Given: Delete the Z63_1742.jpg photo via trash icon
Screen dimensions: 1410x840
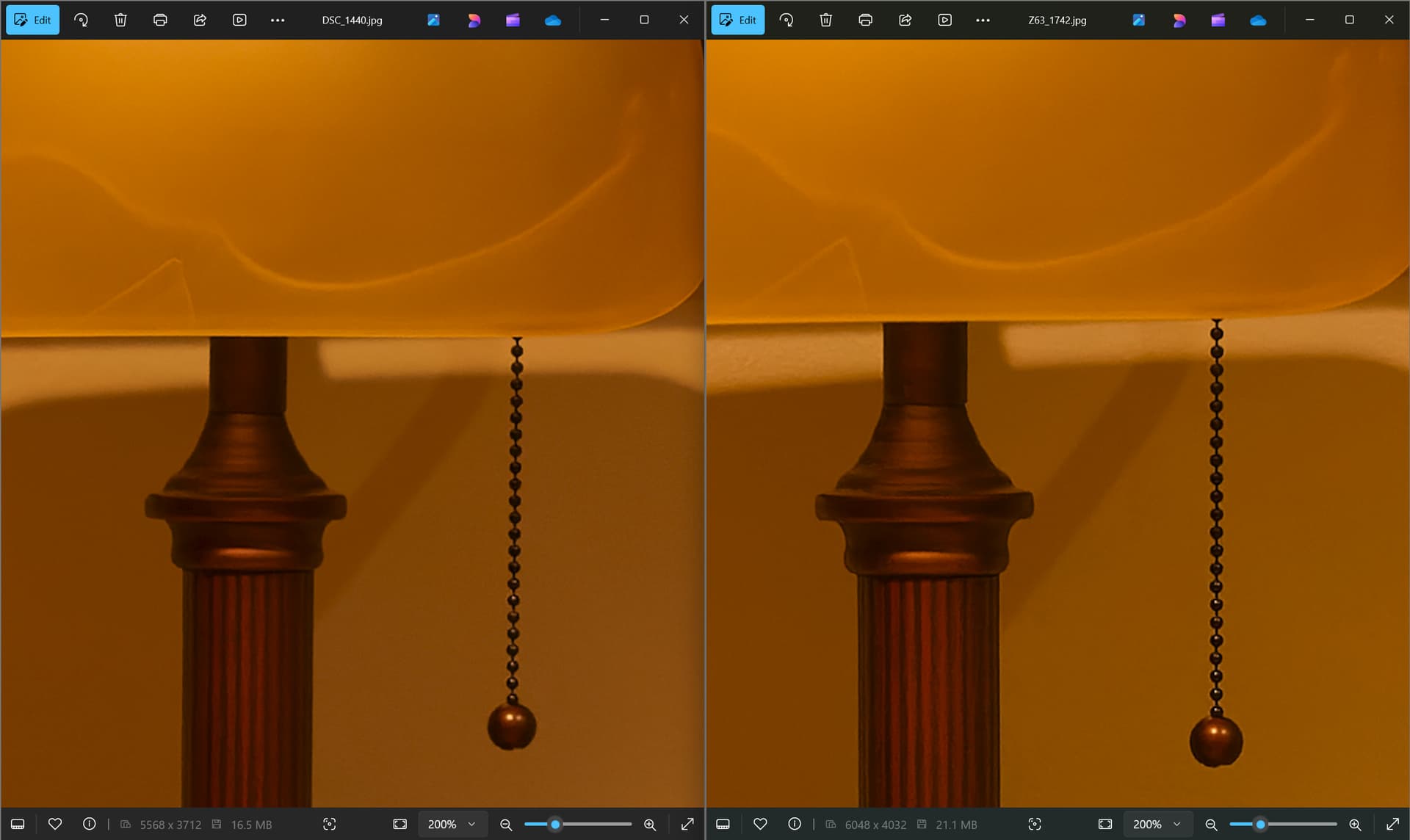Looking at the screenshot, I should [x=826, y=20].
